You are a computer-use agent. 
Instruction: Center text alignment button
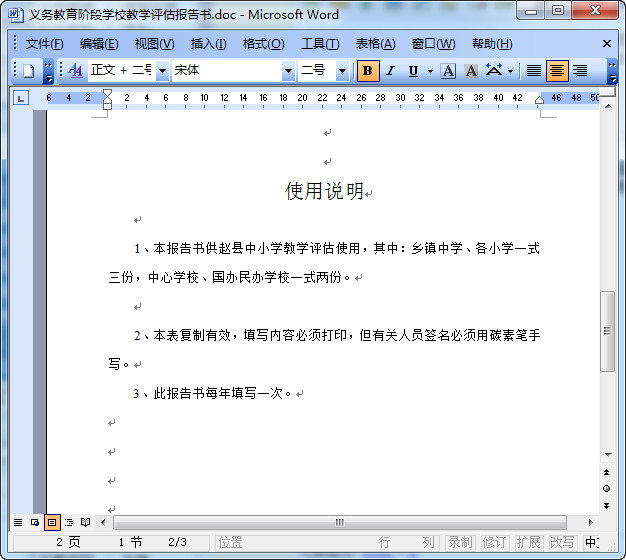[557, 71]
